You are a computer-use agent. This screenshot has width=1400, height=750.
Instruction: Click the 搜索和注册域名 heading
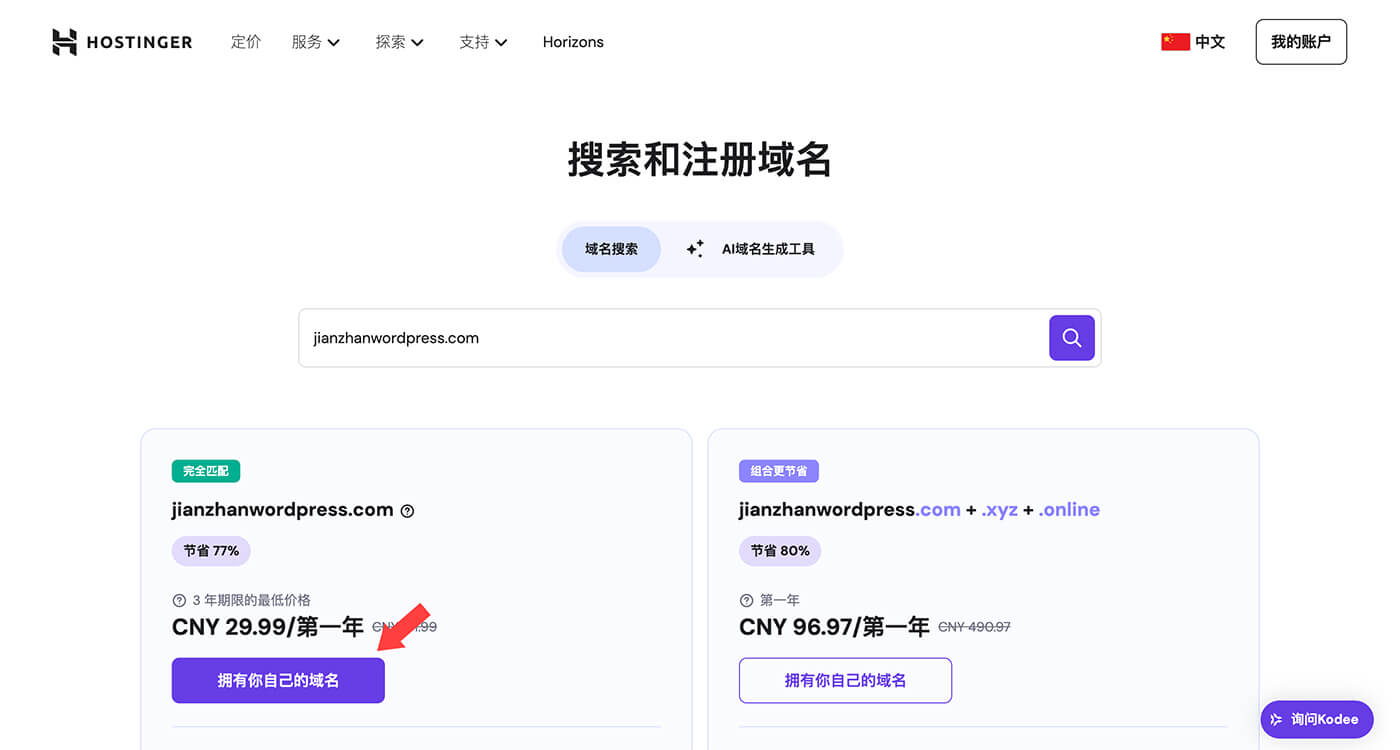point(700,160)
